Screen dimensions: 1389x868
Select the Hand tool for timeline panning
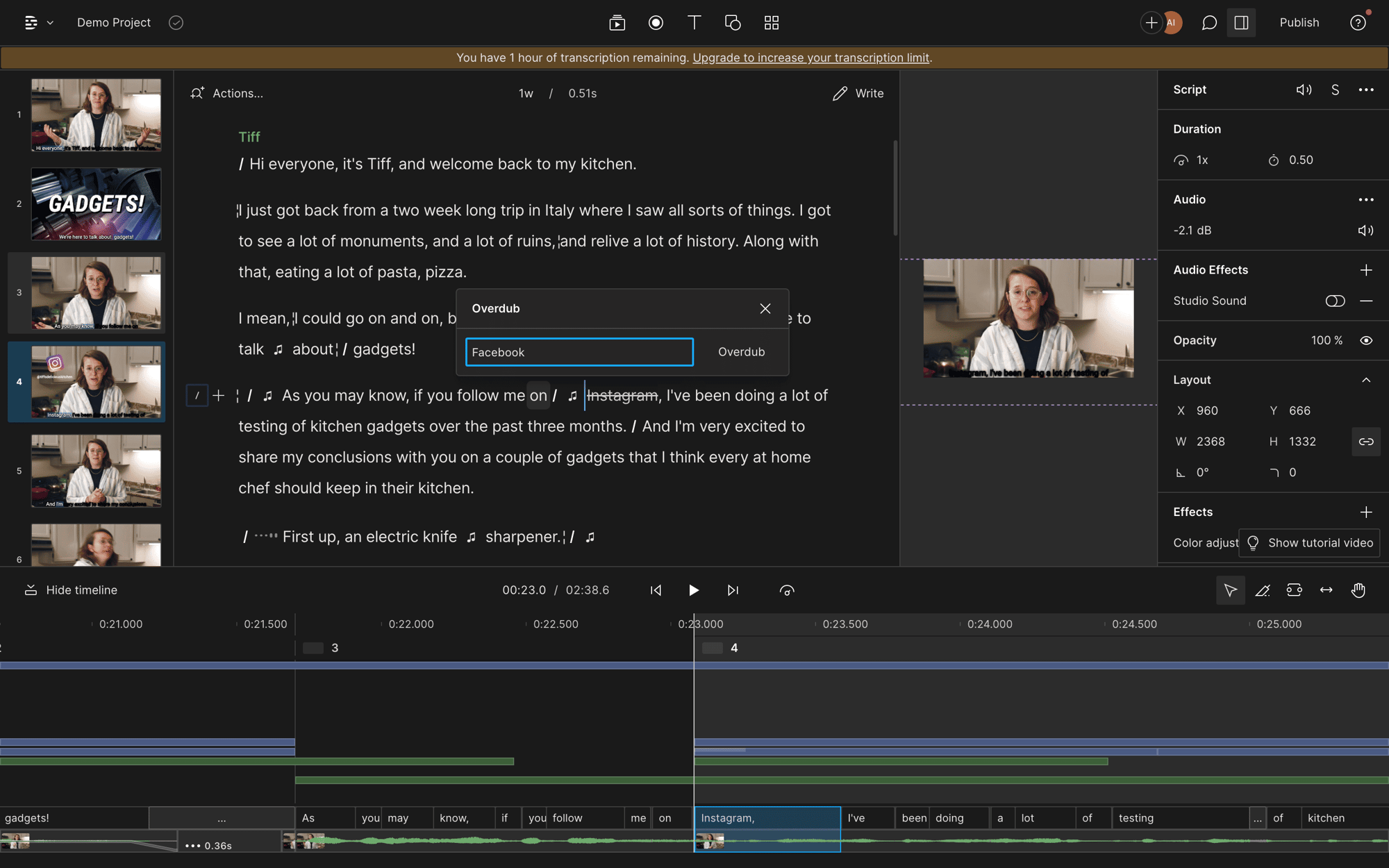click(x=1358, y=590)
